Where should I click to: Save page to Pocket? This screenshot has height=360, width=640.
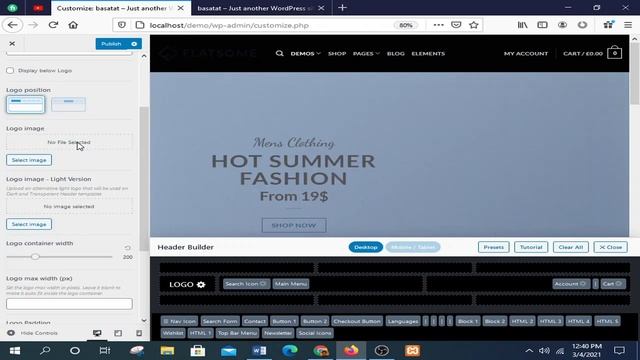pos(456,25)
